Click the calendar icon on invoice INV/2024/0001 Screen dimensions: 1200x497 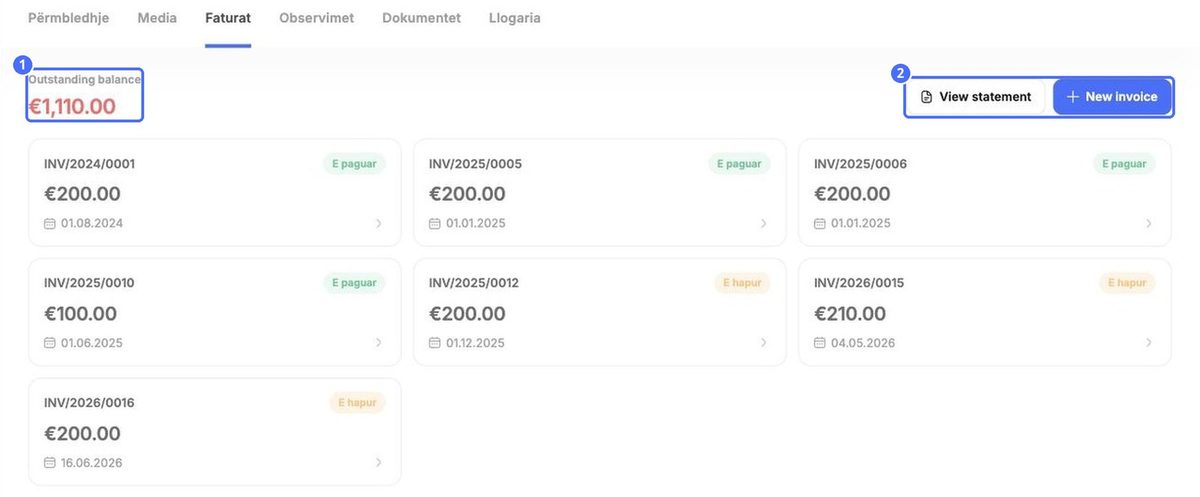pos(50,223)
